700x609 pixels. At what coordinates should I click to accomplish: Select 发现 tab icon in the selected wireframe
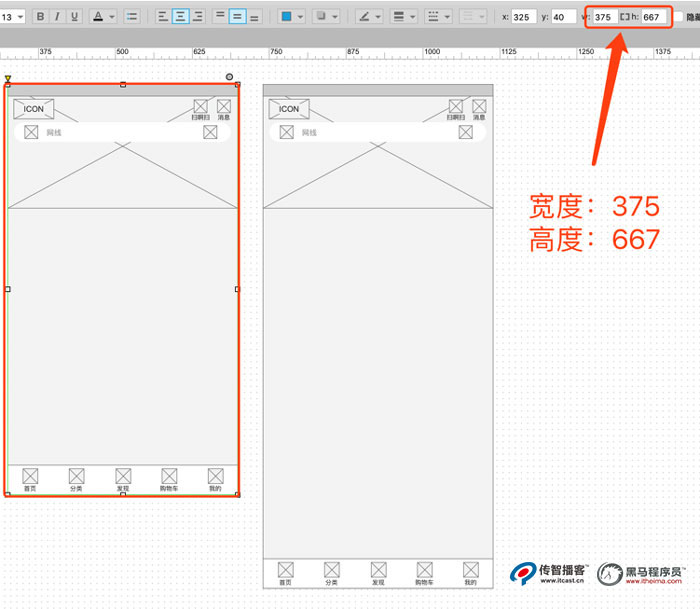(x=123, y=476)
